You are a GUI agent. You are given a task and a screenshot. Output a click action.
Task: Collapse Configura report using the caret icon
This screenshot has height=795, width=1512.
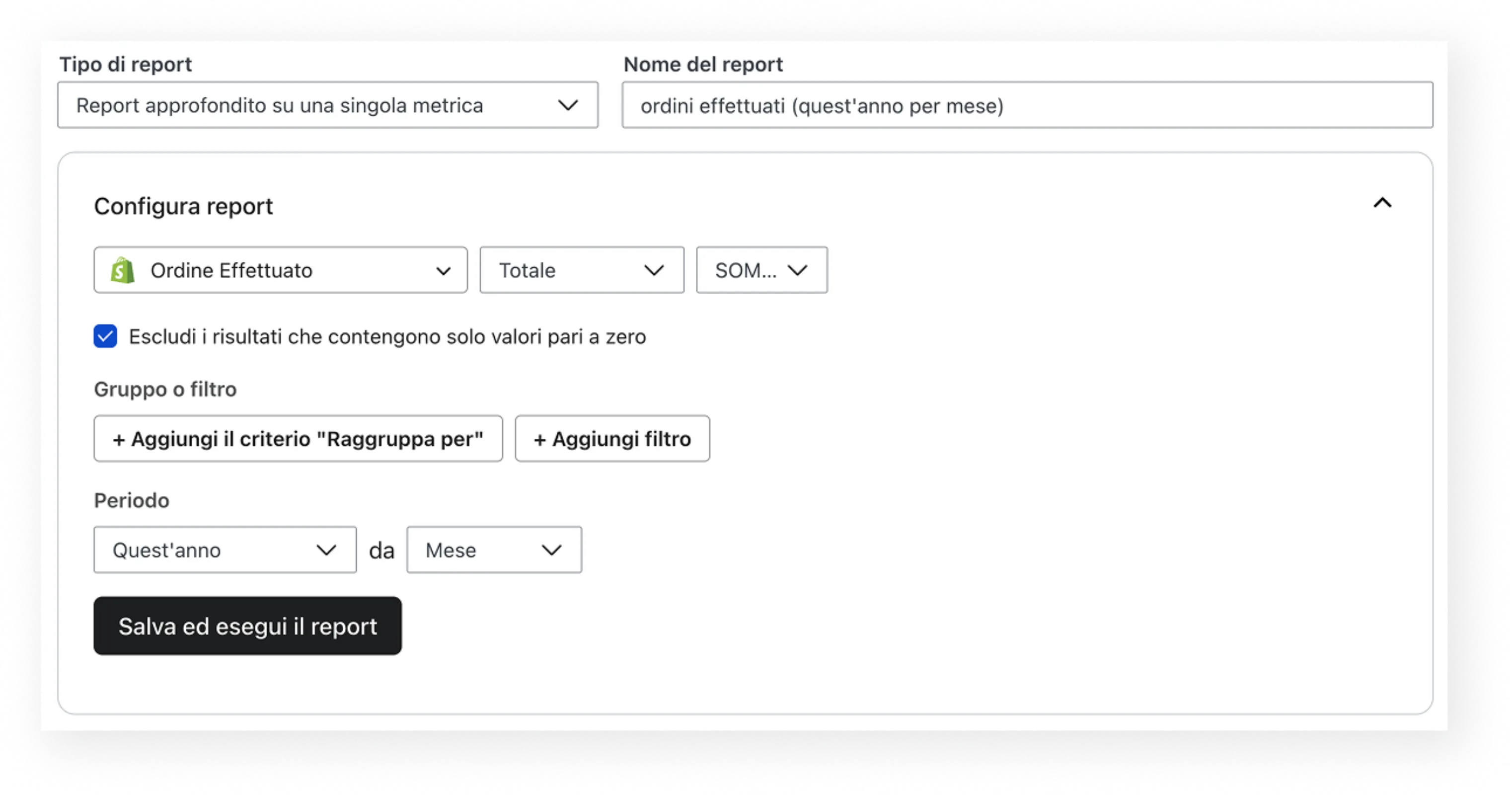pos(1383,204)
